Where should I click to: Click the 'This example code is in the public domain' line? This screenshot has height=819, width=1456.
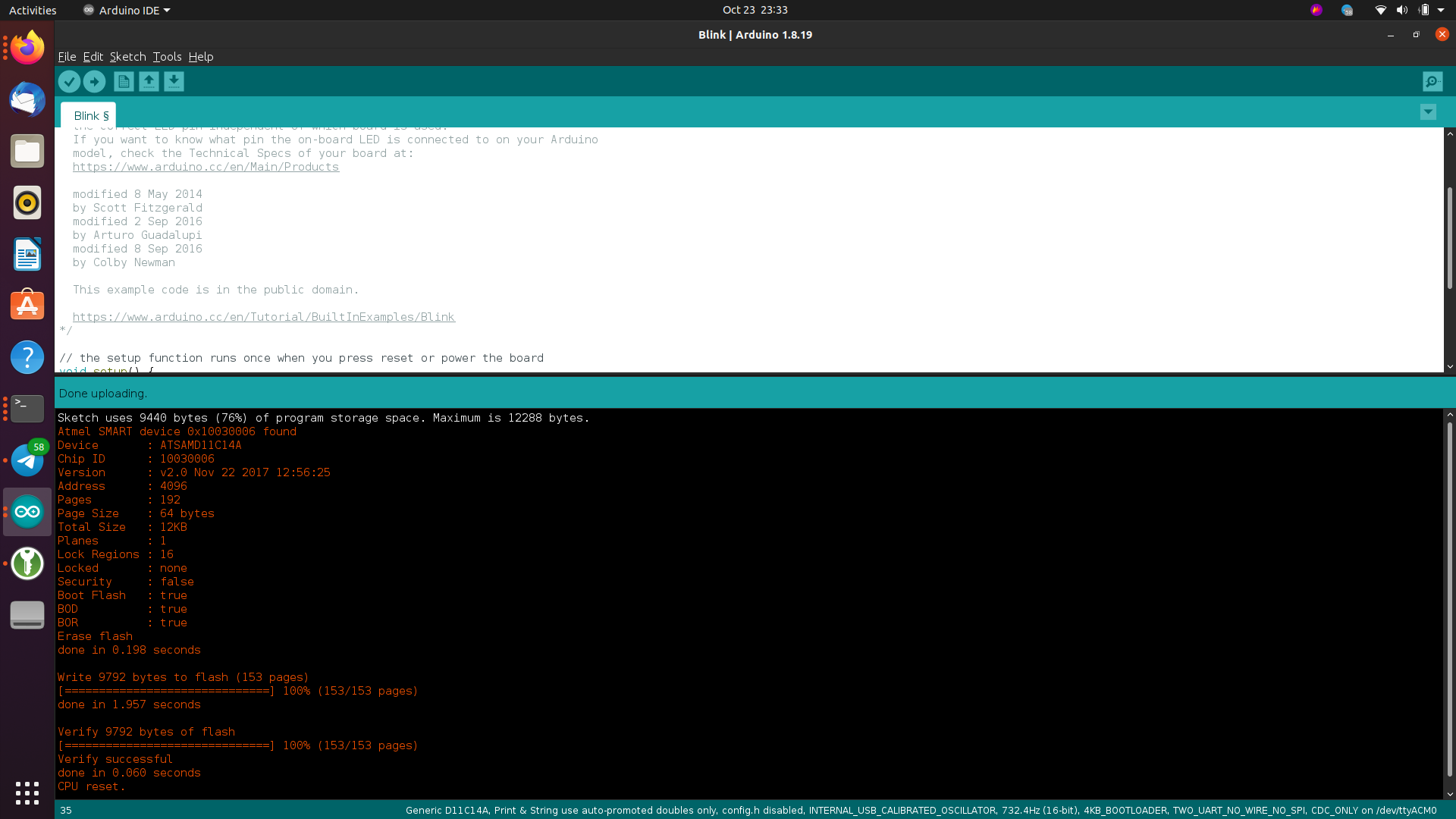(215, 290)
